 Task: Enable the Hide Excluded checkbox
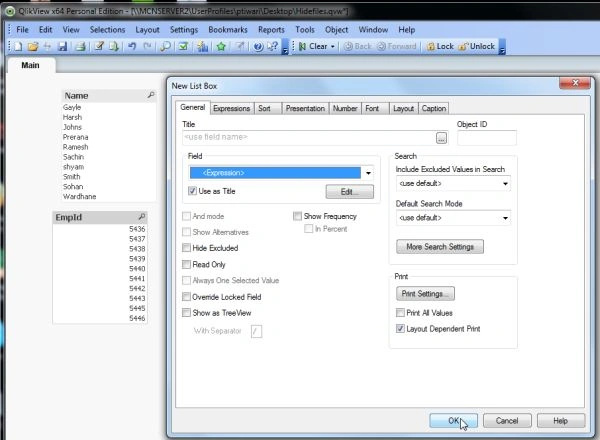tap(186, 248)
